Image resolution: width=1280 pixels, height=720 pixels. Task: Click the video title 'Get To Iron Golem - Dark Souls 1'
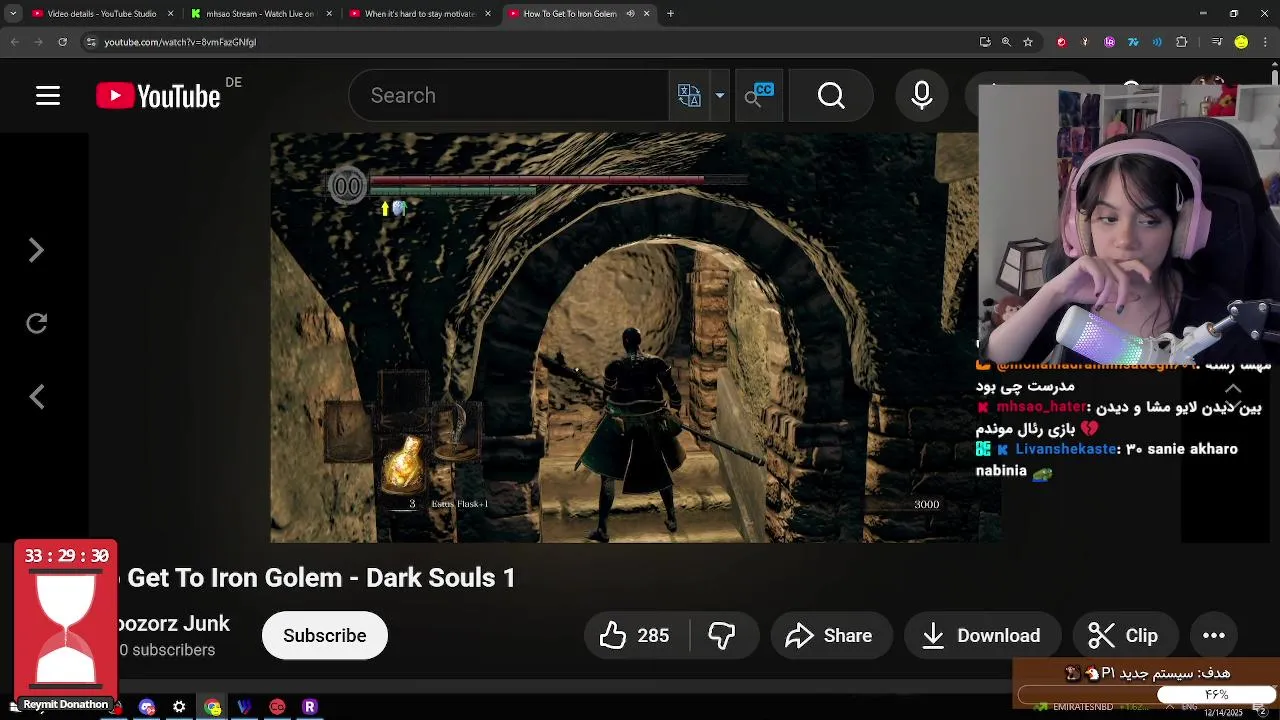point(321,578)
